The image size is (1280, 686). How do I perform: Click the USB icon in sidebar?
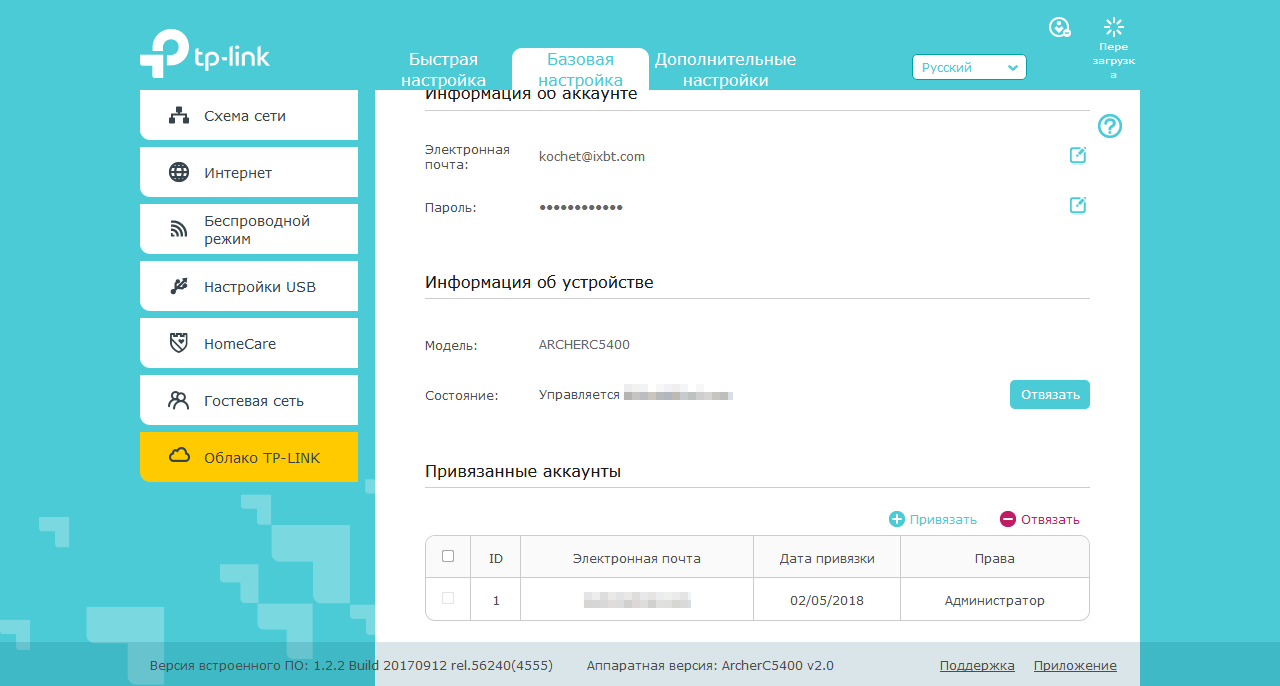179,287
